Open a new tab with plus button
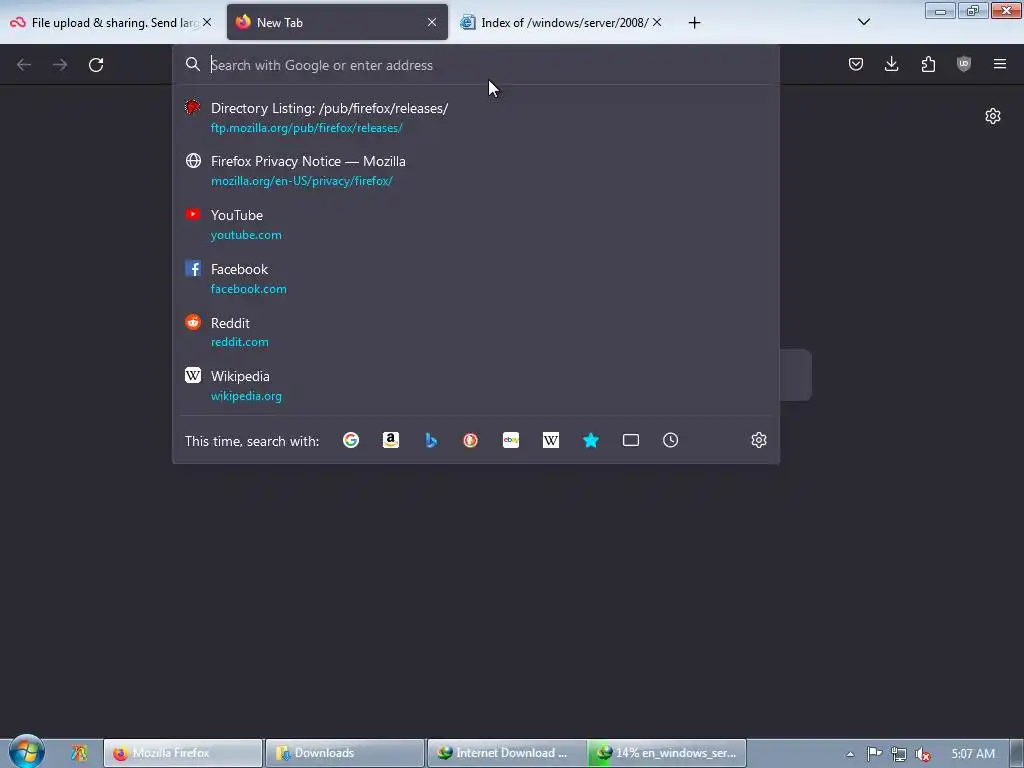 pyautogui.click(x=694, y=23)
